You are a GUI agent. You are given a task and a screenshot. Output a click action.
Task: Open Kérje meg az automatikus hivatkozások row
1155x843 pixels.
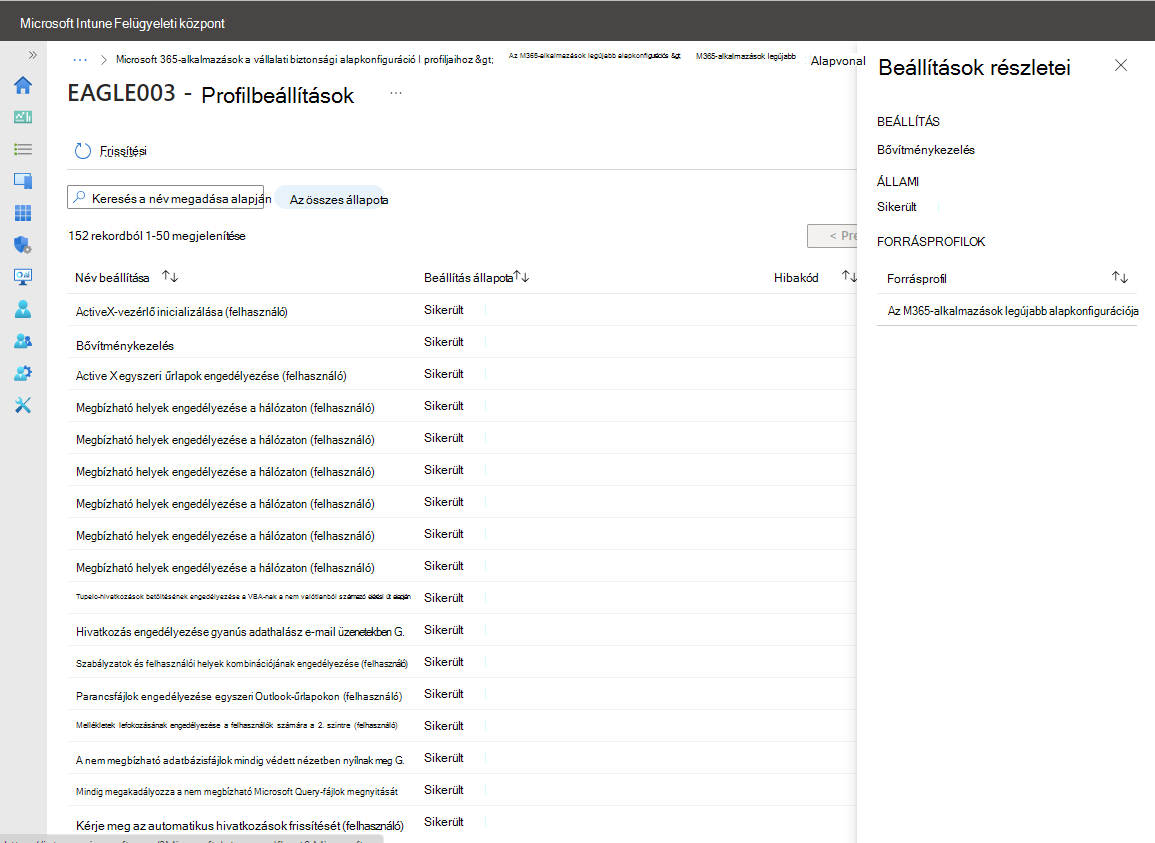(239, 826)
